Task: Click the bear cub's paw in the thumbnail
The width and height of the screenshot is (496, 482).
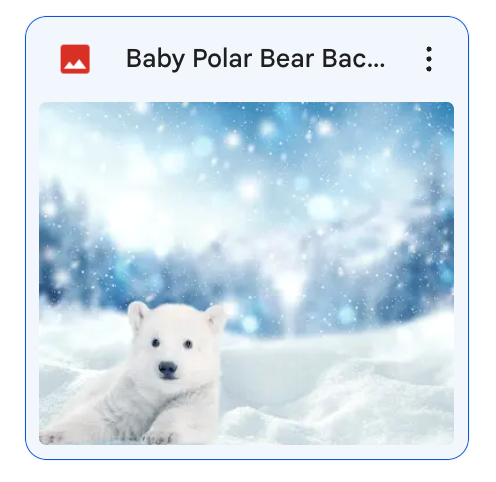Action: (158, 437)
